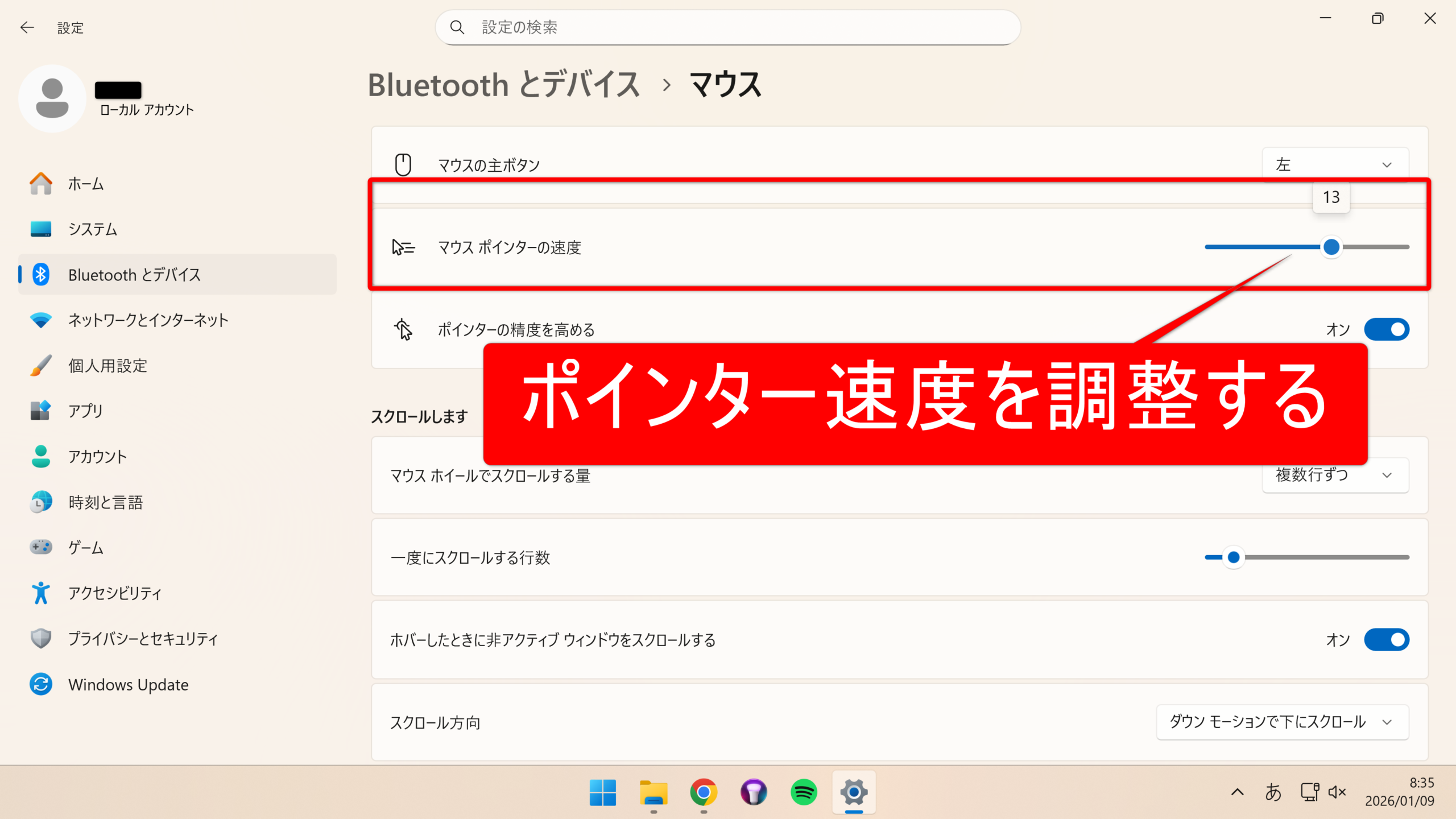Image resolution: width=1456 pixels, height=819 pixels.
Task: Open アクセシビリティ person icon
Action: coord(40,593)
